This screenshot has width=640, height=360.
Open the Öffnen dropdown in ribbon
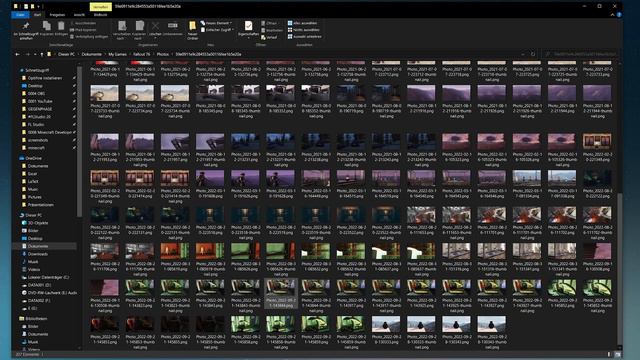[x=270, y=23]
